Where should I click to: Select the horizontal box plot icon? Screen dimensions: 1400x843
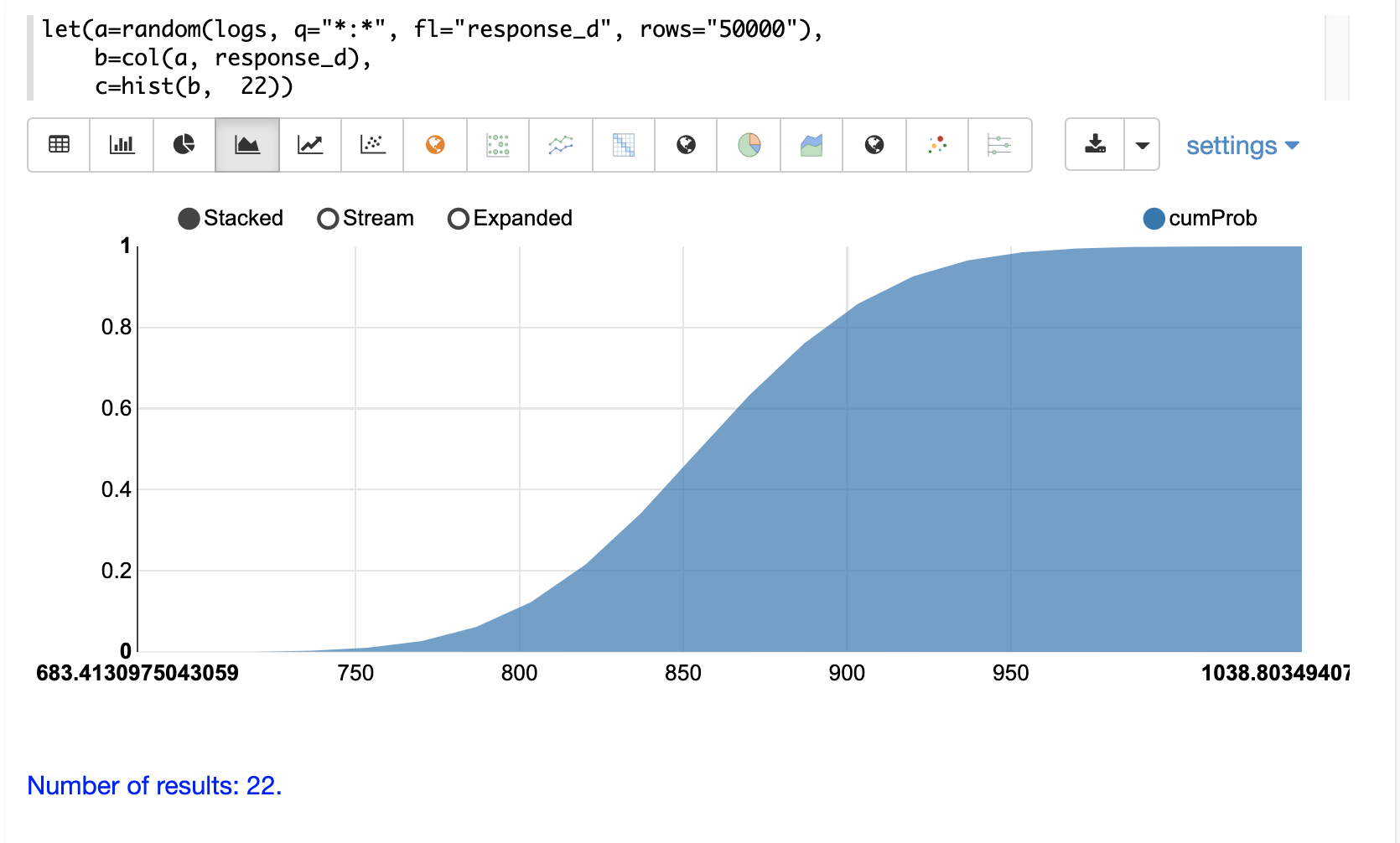(x=999, y=145)
